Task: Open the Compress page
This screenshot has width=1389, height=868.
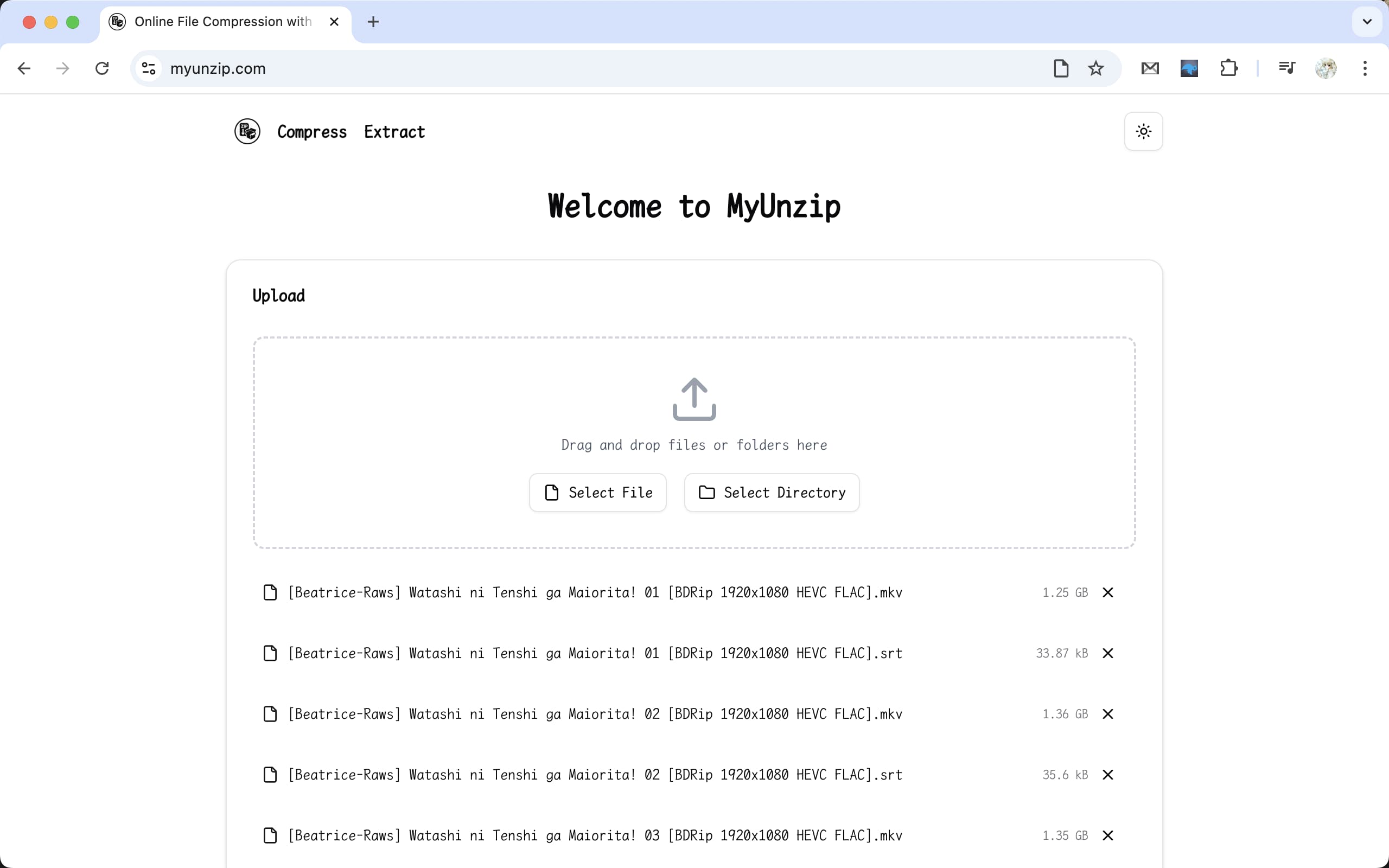Action: pyautogui.click(x=311, y=132)
